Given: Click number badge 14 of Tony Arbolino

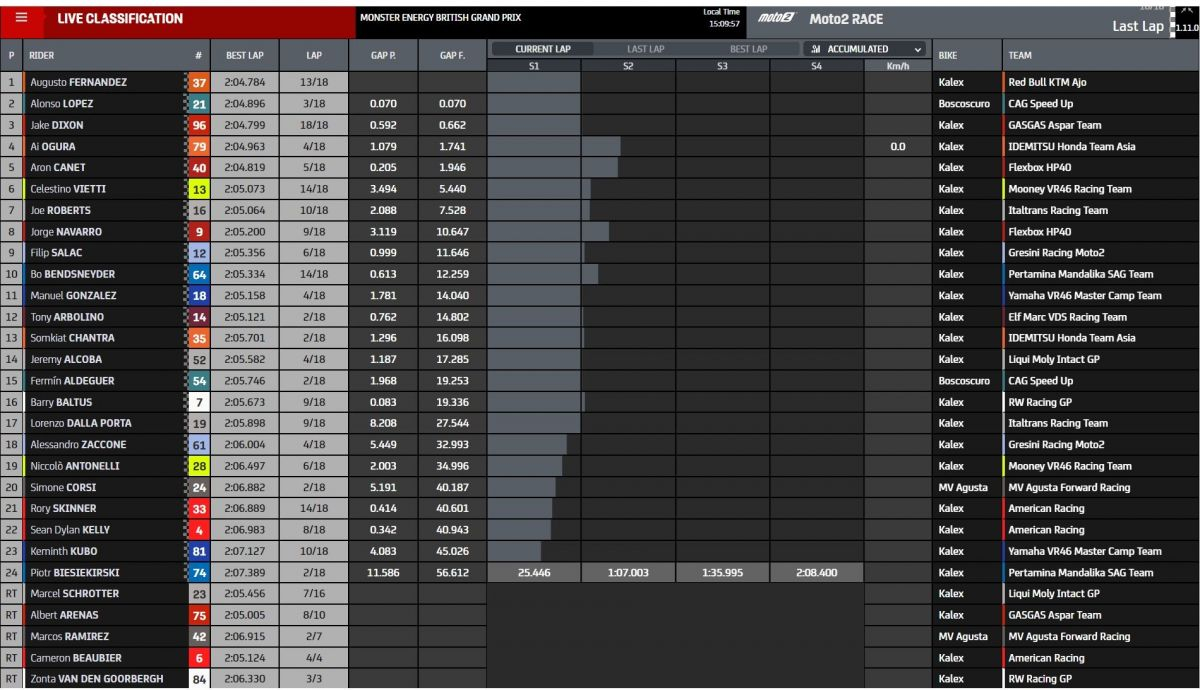Looking at the screenshot, I should point(199,317).
